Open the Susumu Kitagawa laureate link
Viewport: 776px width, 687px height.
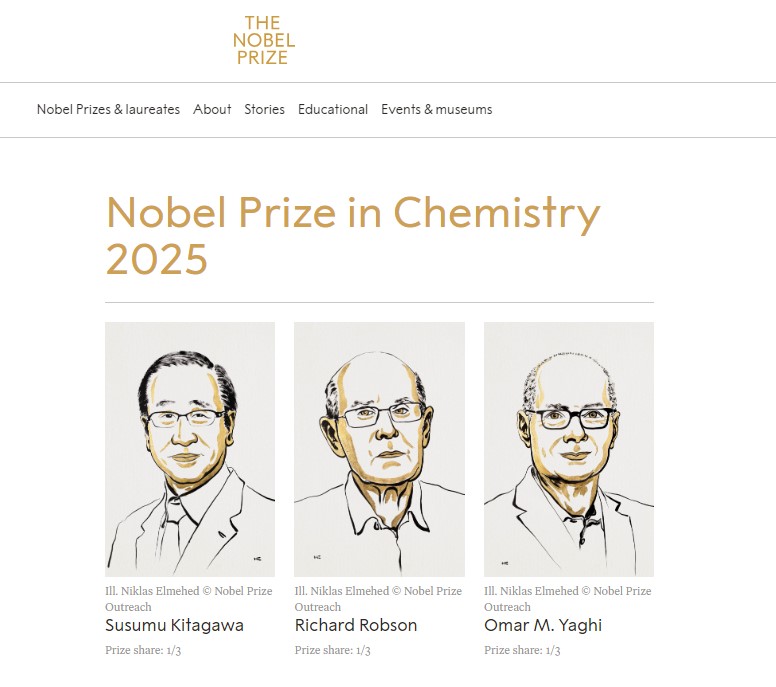(x=174, y=626)
